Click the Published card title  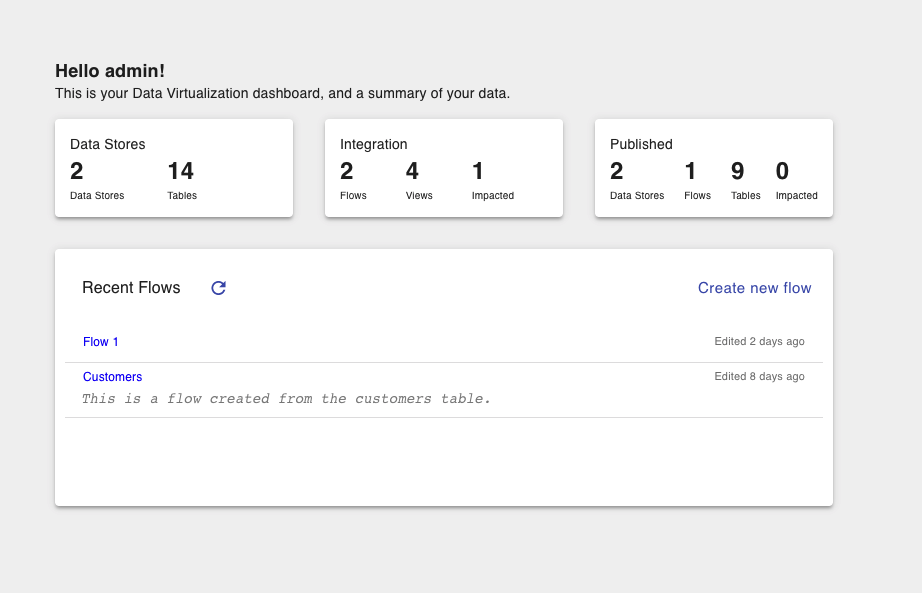coord(641,144)
